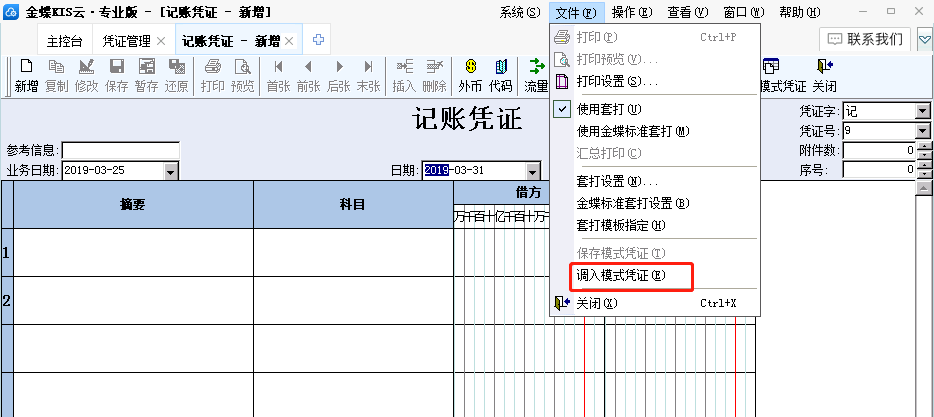Screen dimensions: 934x417
Task: Click the 联系我们 button
Action: [x=865, y=40]
